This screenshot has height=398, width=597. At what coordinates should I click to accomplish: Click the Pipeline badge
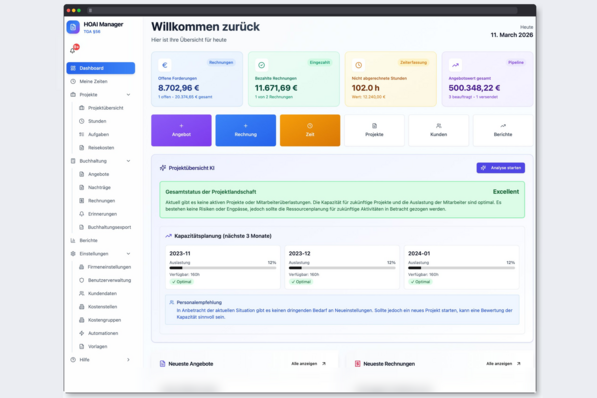pos(516,62)
